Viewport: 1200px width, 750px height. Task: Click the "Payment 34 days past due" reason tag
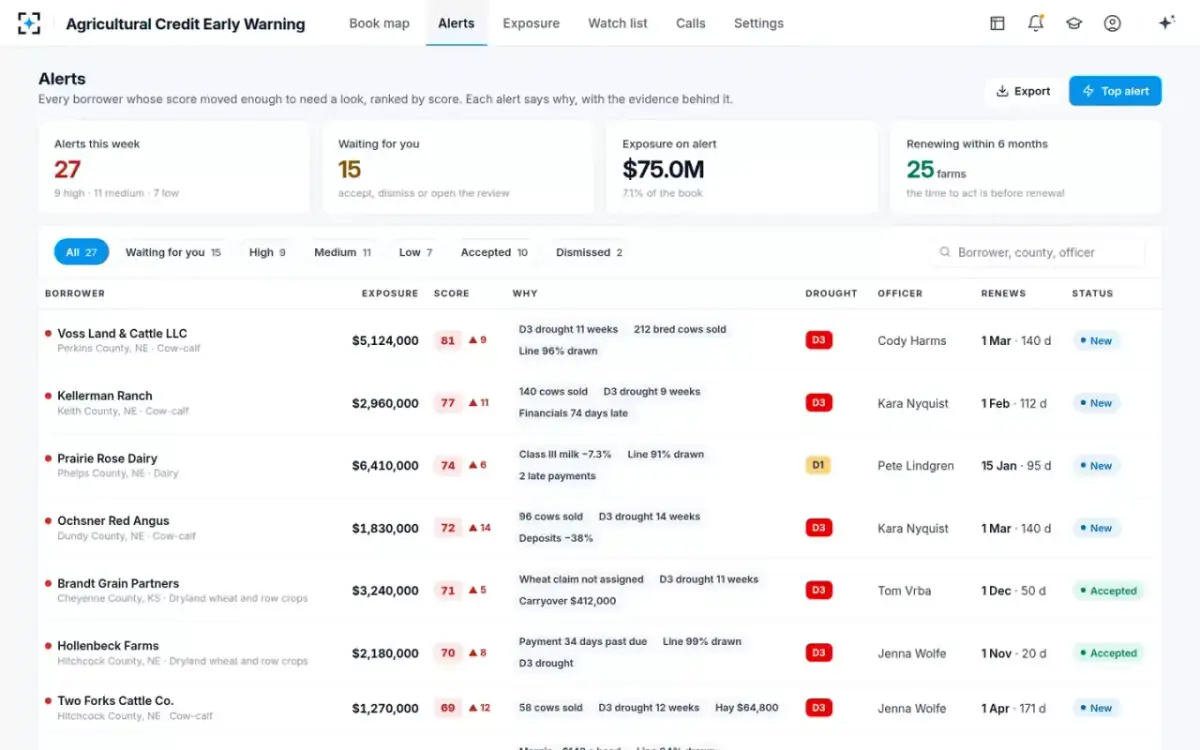point(583,641)
